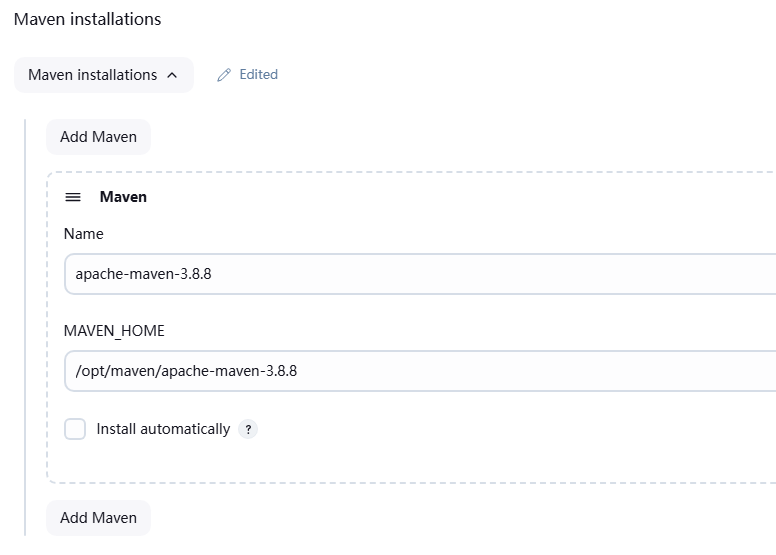This screenshot has width=776, height=555.
Task: Open the Install automatically help question mark
Action: (x=248, y=429)
